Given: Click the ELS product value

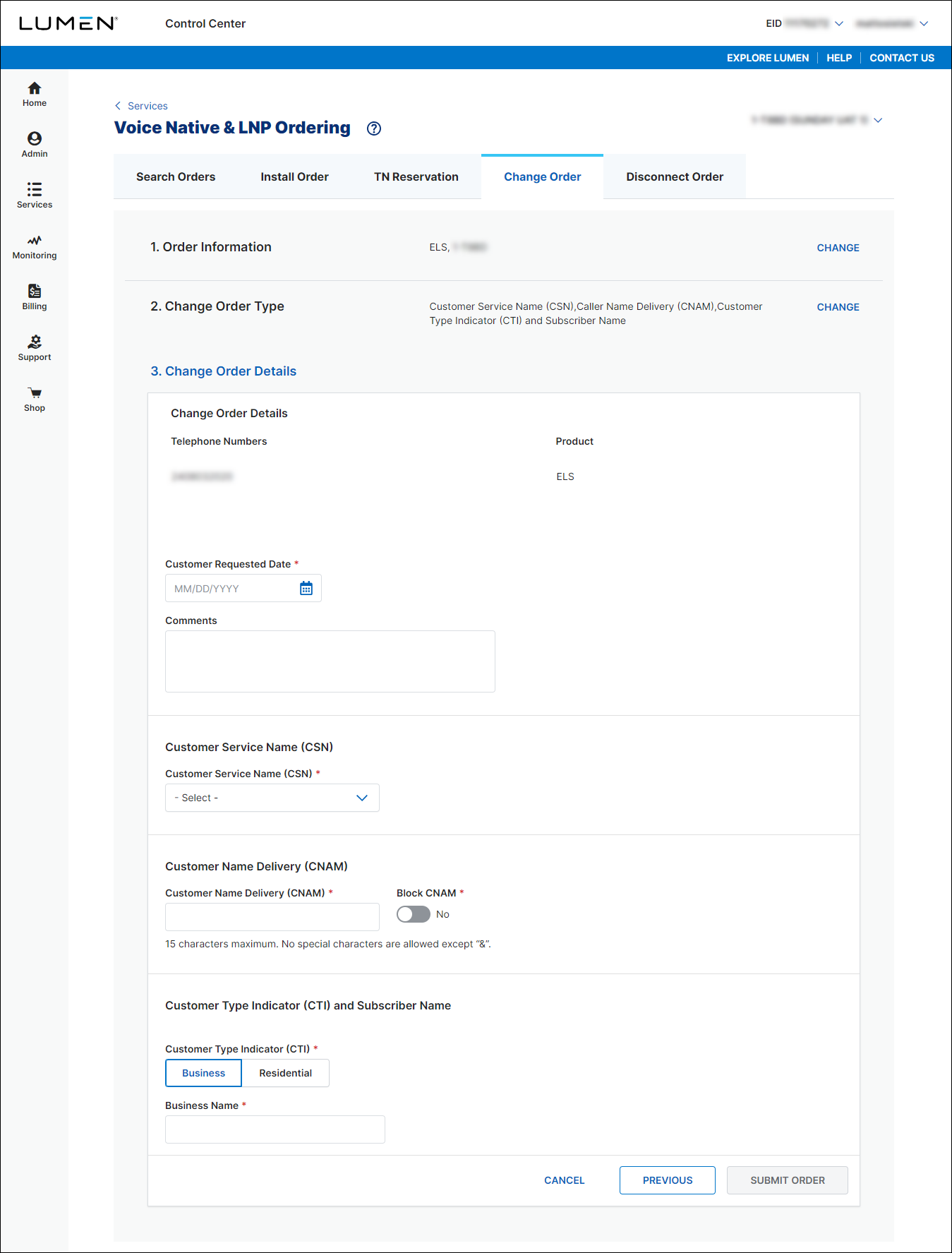Looking at the screenshot, I should click(565, 476).
